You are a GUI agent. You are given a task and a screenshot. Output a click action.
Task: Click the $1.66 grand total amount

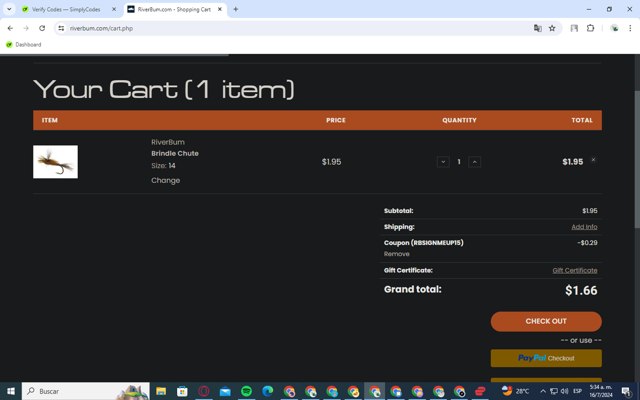[581, 290]
